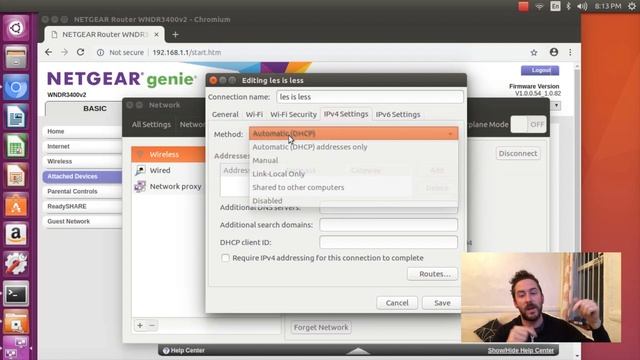Reload the router page
The height and width of the screenshot is (360, 640).
tap(80, 52)
